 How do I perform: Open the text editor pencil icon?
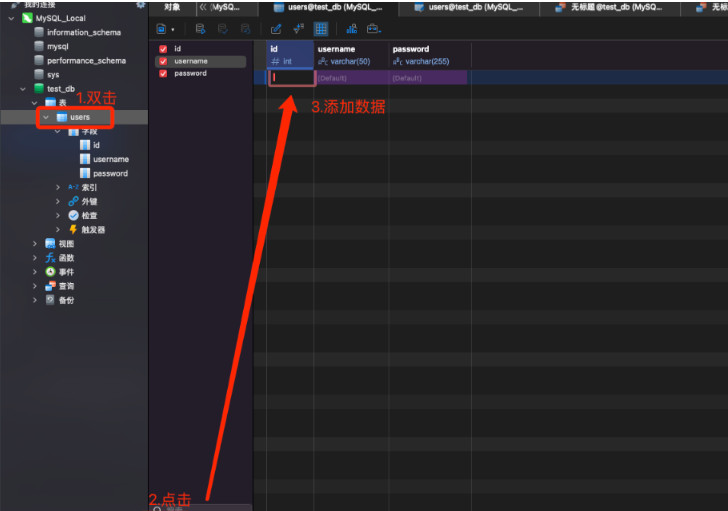tap(276, 29)
